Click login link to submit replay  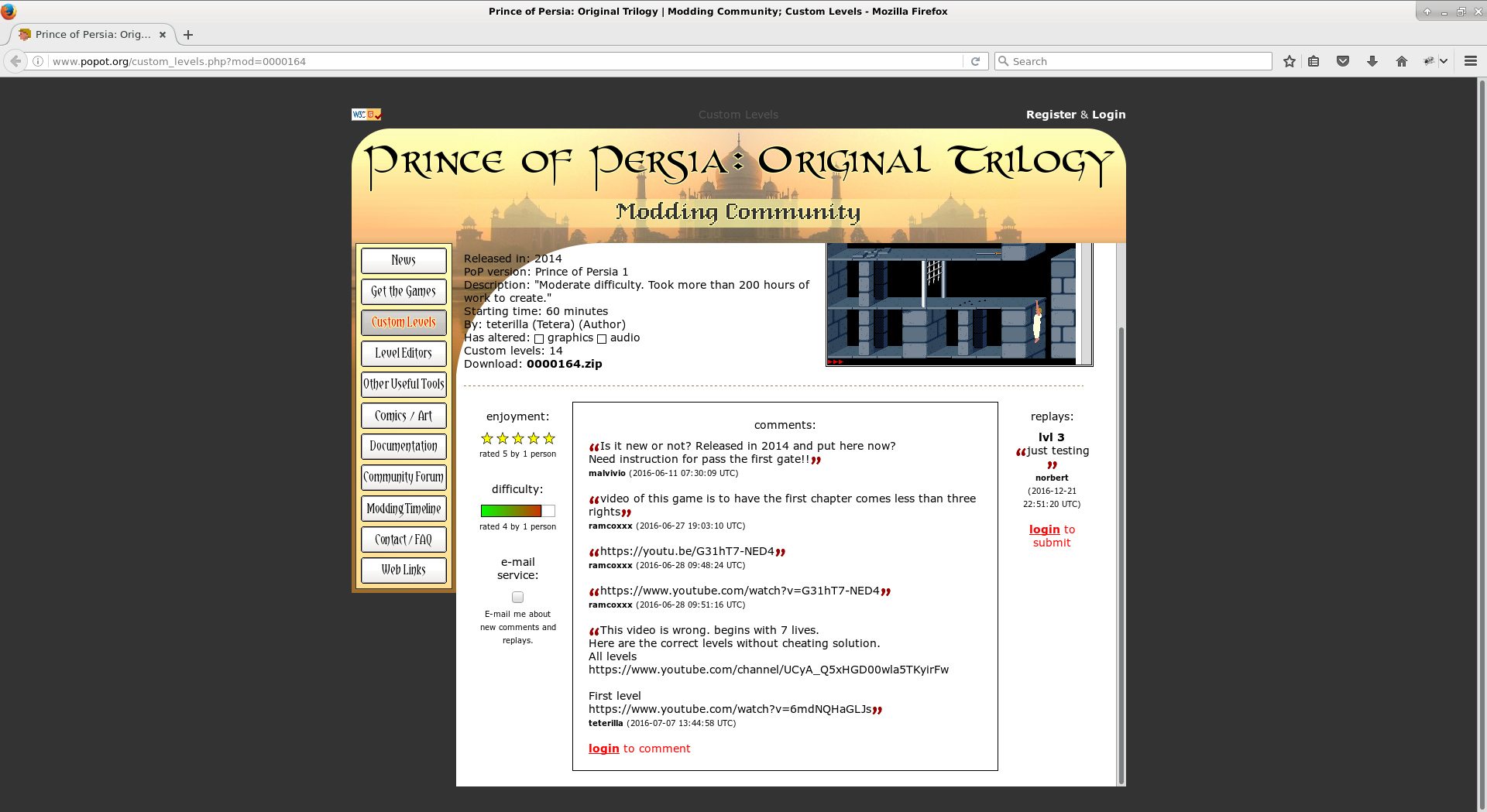[1044, 529]
